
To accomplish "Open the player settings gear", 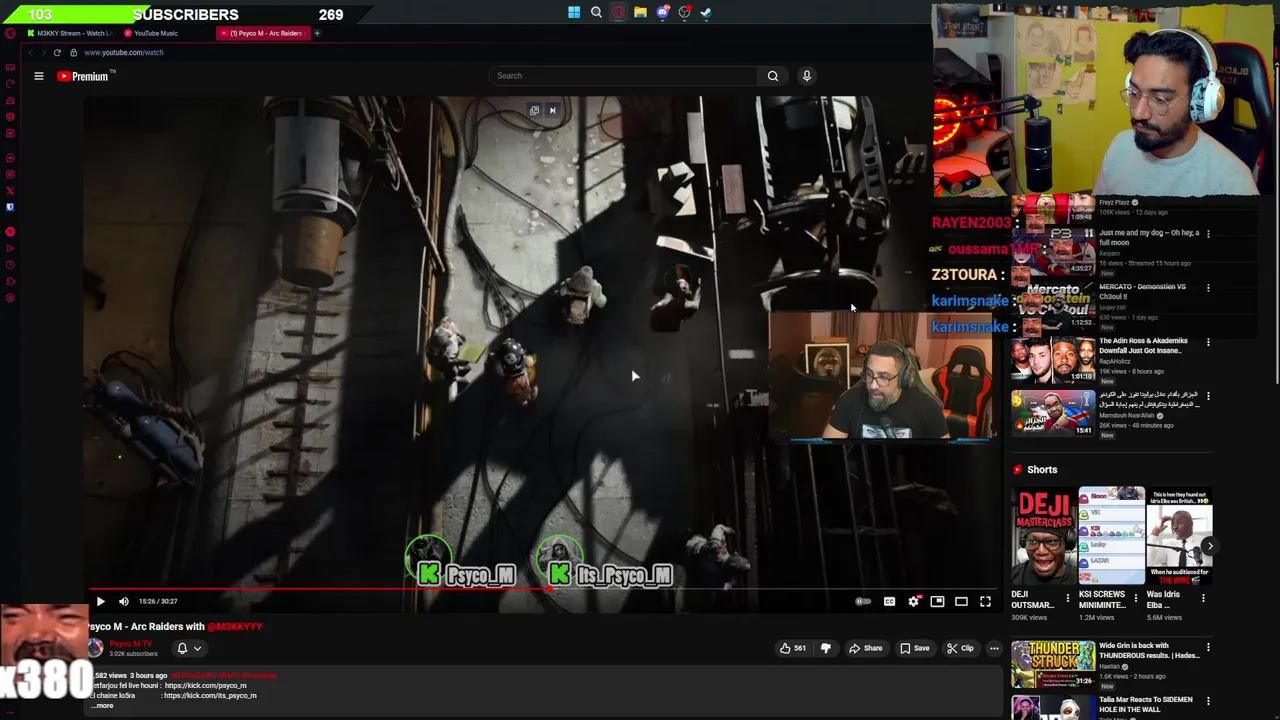I will click(x=913, y=601).
